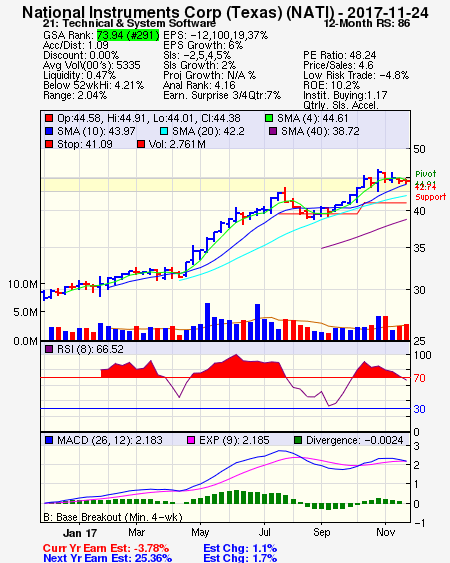Click the 'EPS Growth: 6%' text
Image resolution: width=450 pixels, height=563 pixels.
tap(203, 45)
